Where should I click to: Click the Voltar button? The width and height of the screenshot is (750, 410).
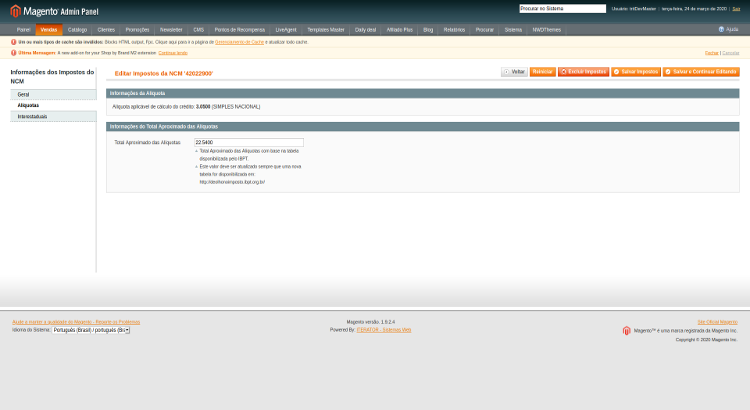point(514,72)
